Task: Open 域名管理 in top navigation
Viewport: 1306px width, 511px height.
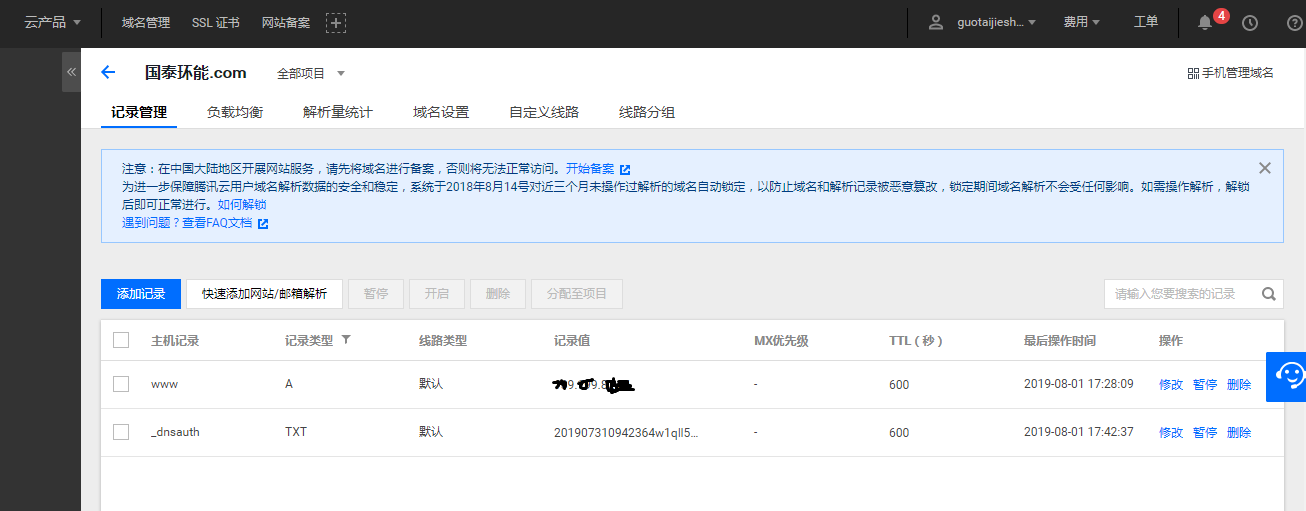Action: tap(146, 22)
